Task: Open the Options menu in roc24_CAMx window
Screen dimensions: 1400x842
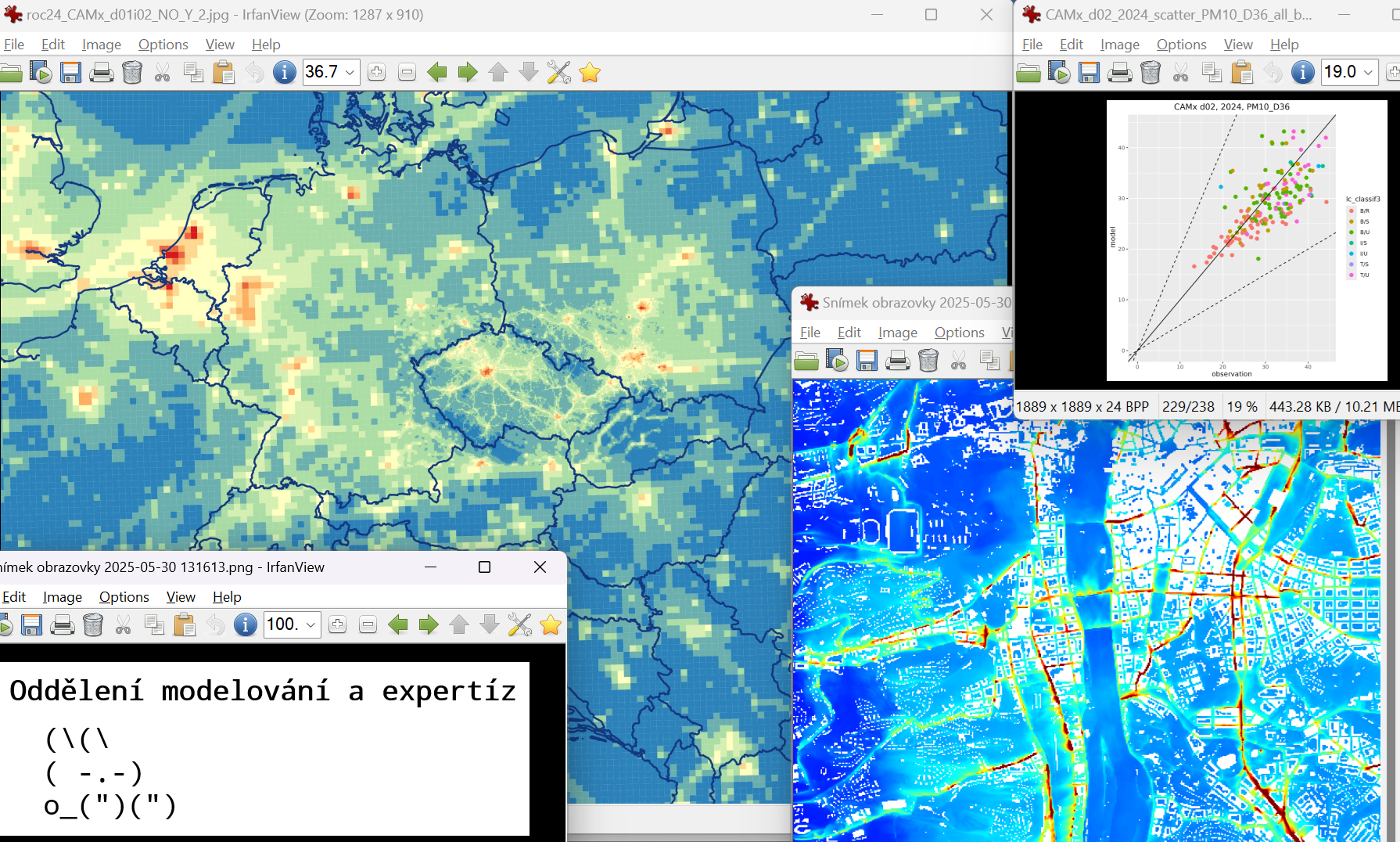Action: coord(163,45)
